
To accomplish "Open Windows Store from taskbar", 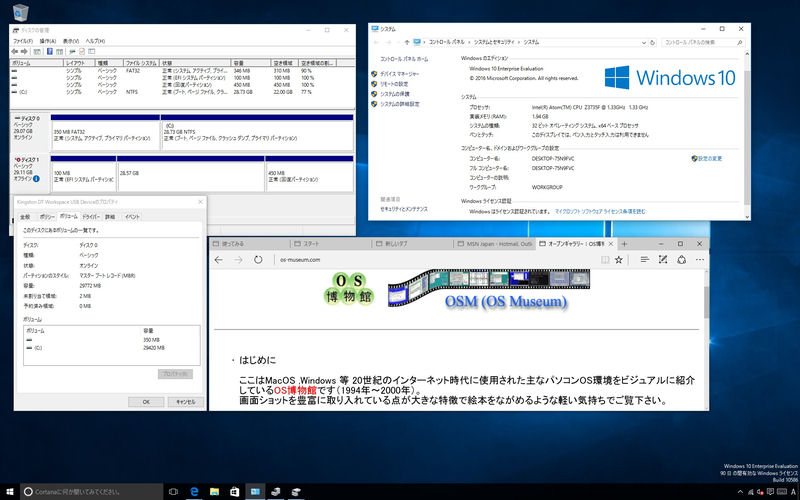I will [x=235, y=492].
